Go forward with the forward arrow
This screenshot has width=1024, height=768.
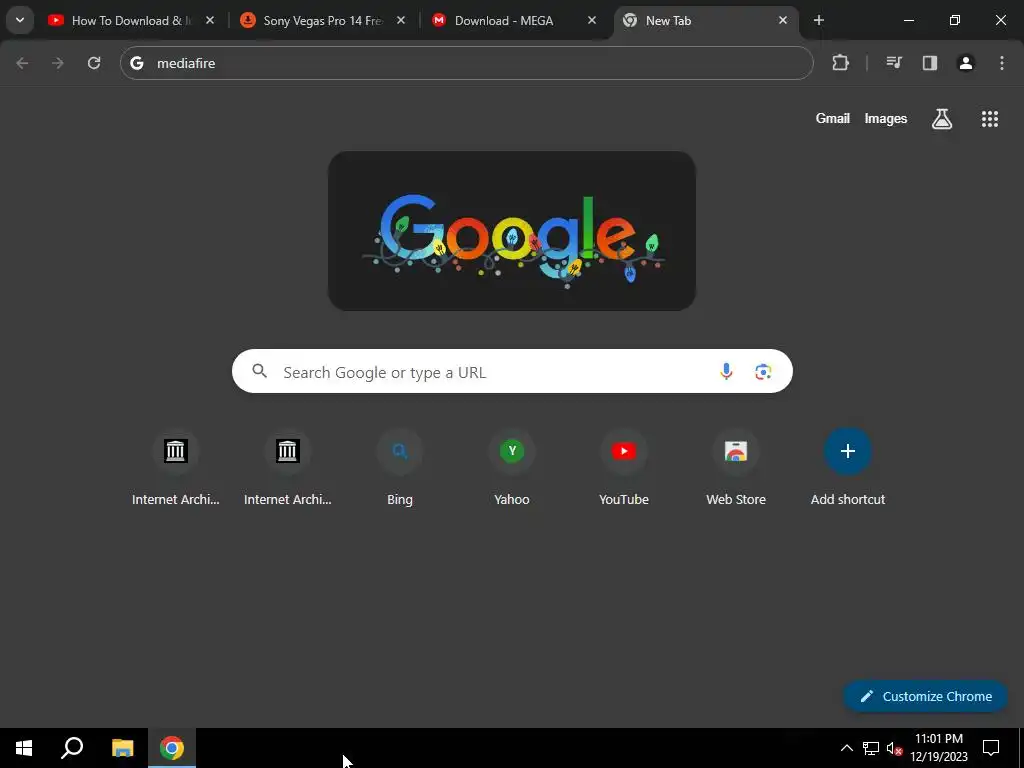tap(58, 63)
